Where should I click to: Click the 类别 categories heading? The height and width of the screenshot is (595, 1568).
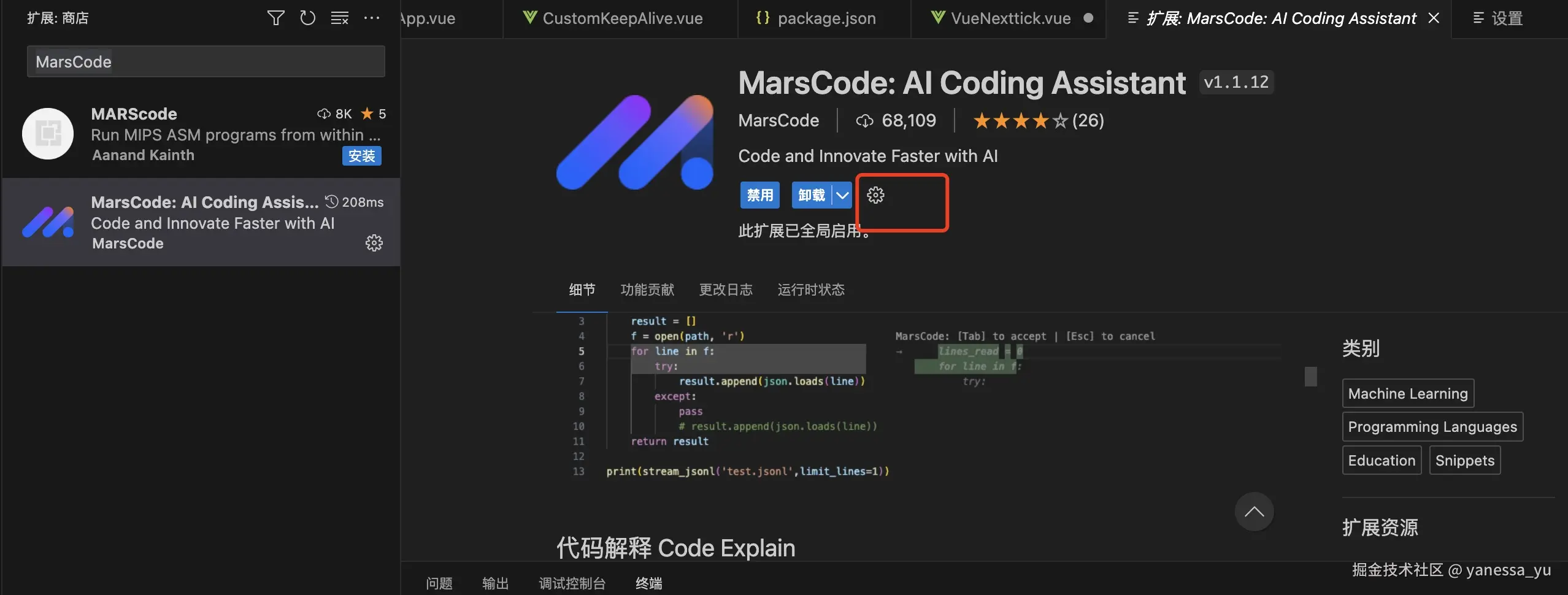tap(1361, 348)
